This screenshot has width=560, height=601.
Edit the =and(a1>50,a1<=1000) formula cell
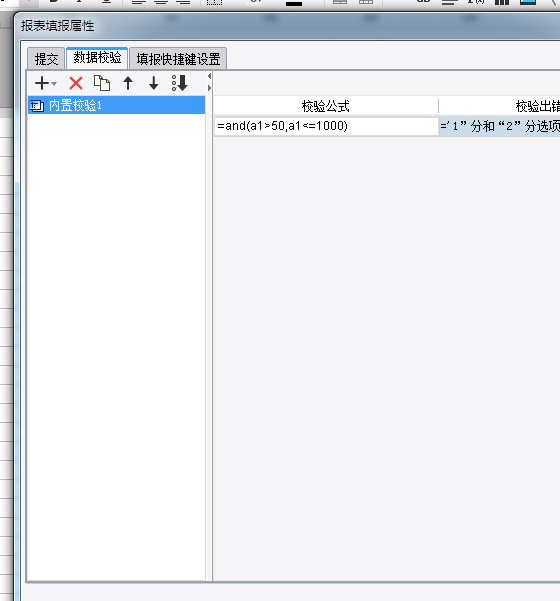point(326,126)
